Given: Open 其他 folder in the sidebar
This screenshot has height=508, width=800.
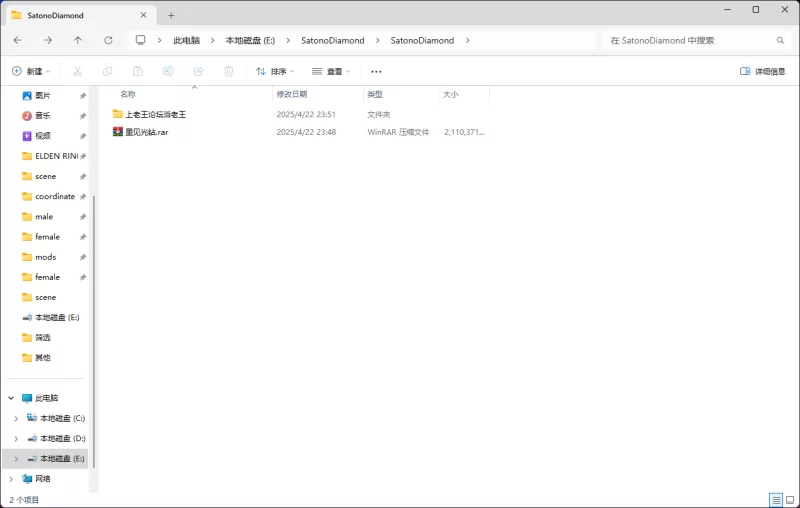Looking at the screenshot, I should coord(43,358).
